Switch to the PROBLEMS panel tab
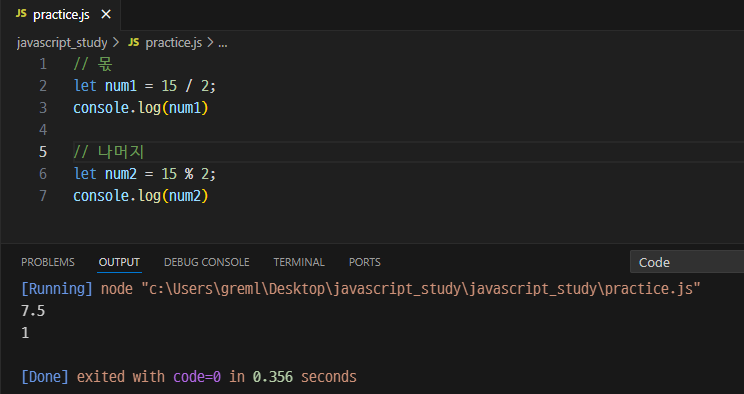Viewport: 744px width, 394px height. click(x=48, y=262)
